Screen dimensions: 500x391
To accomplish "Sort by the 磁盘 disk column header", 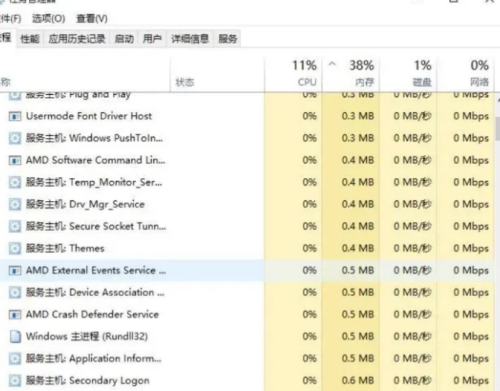I will click(408, 74).
